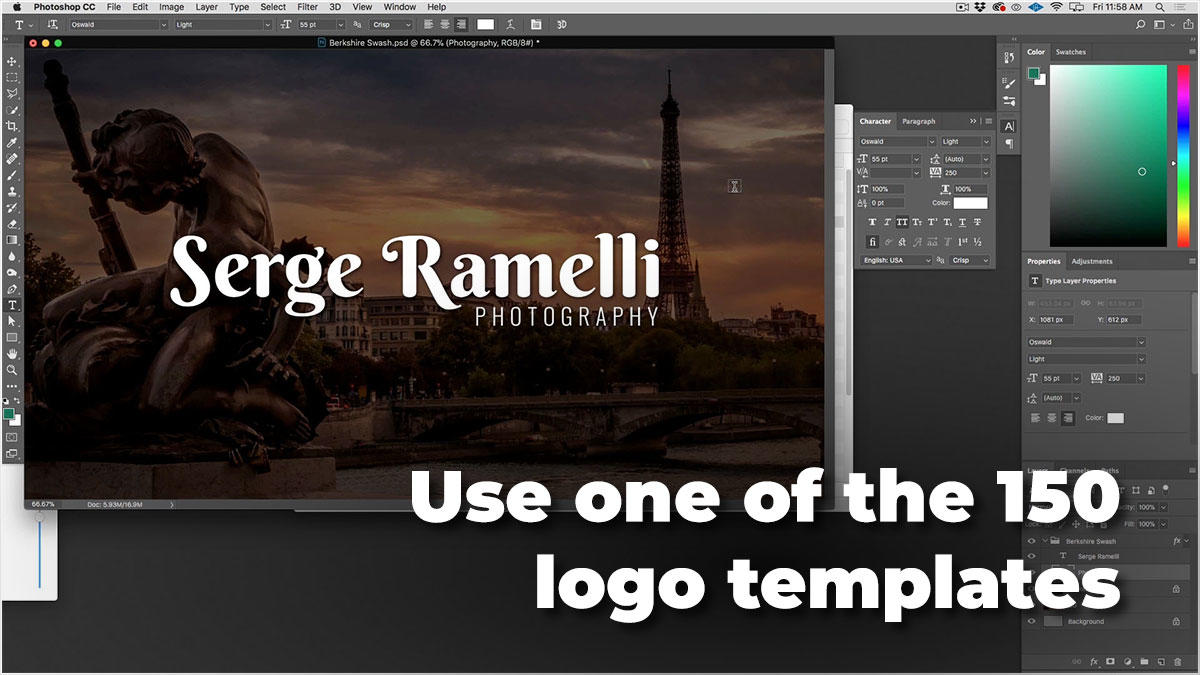
Task: Select the Brush tool in the toolbox
Action: (12, 174)
